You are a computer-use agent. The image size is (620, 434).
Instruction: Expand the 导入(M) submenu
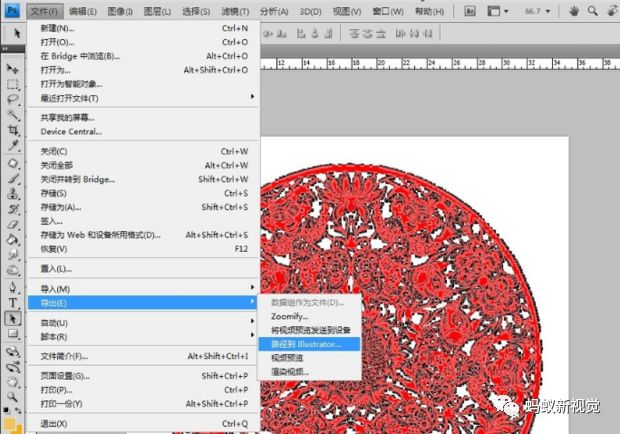coord(143,289)
